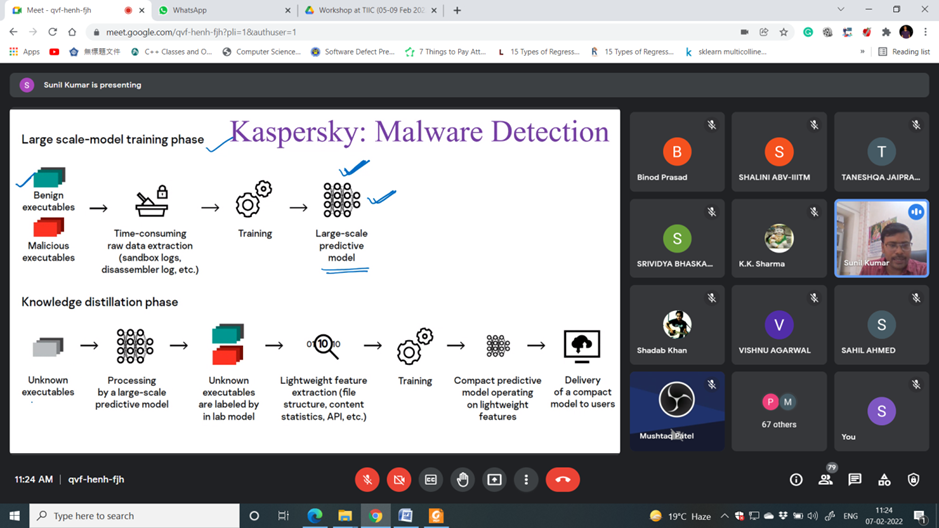Screen dimensions: 939x528
Task: Turn on the camera
Action: coord(399,480)
